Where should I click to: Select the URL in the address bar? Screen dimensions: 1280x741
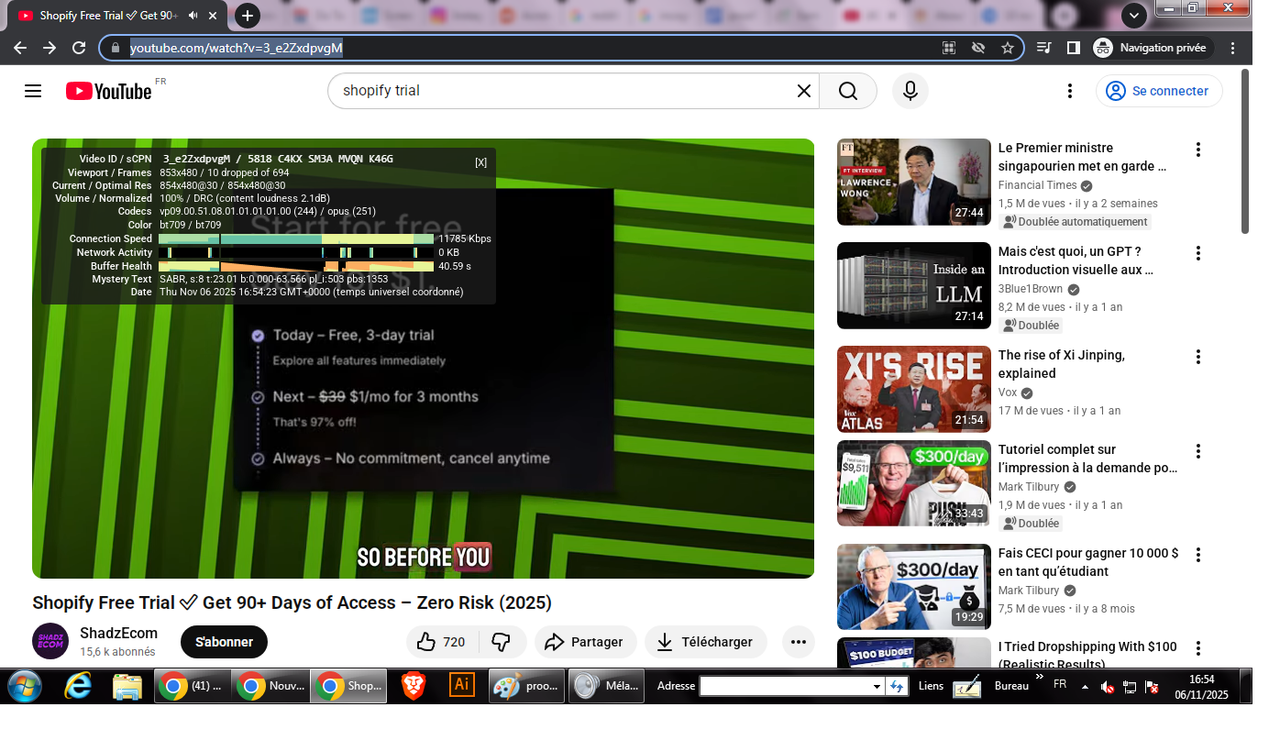(x=237, y=48)
